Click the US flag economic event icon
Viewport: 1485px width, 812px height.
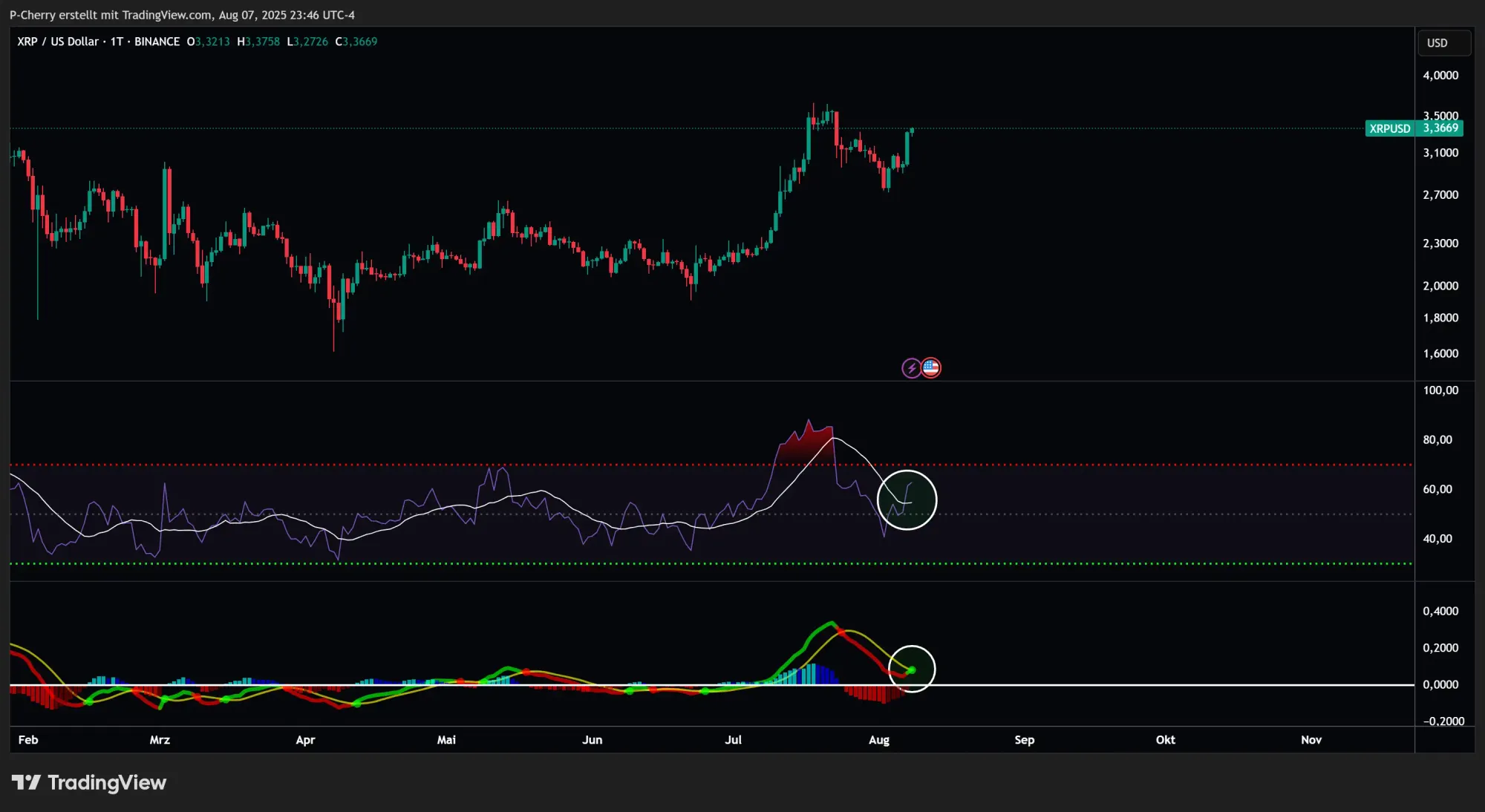pos(931,368)
